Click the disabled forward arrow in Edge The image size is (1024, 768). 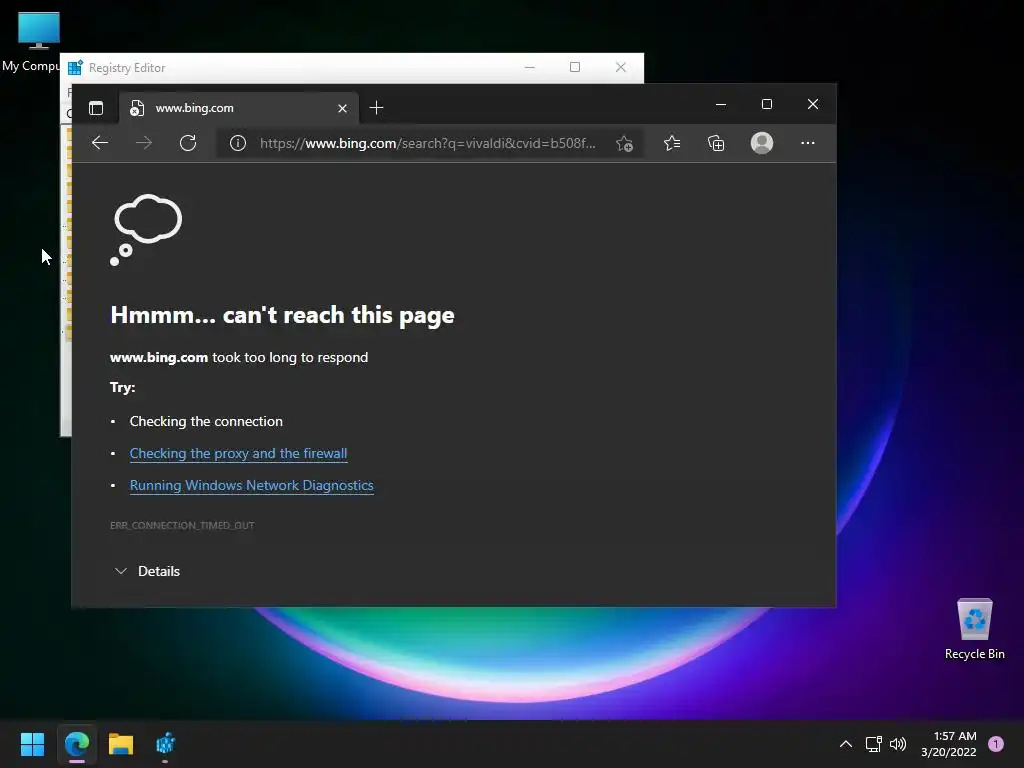144,142
